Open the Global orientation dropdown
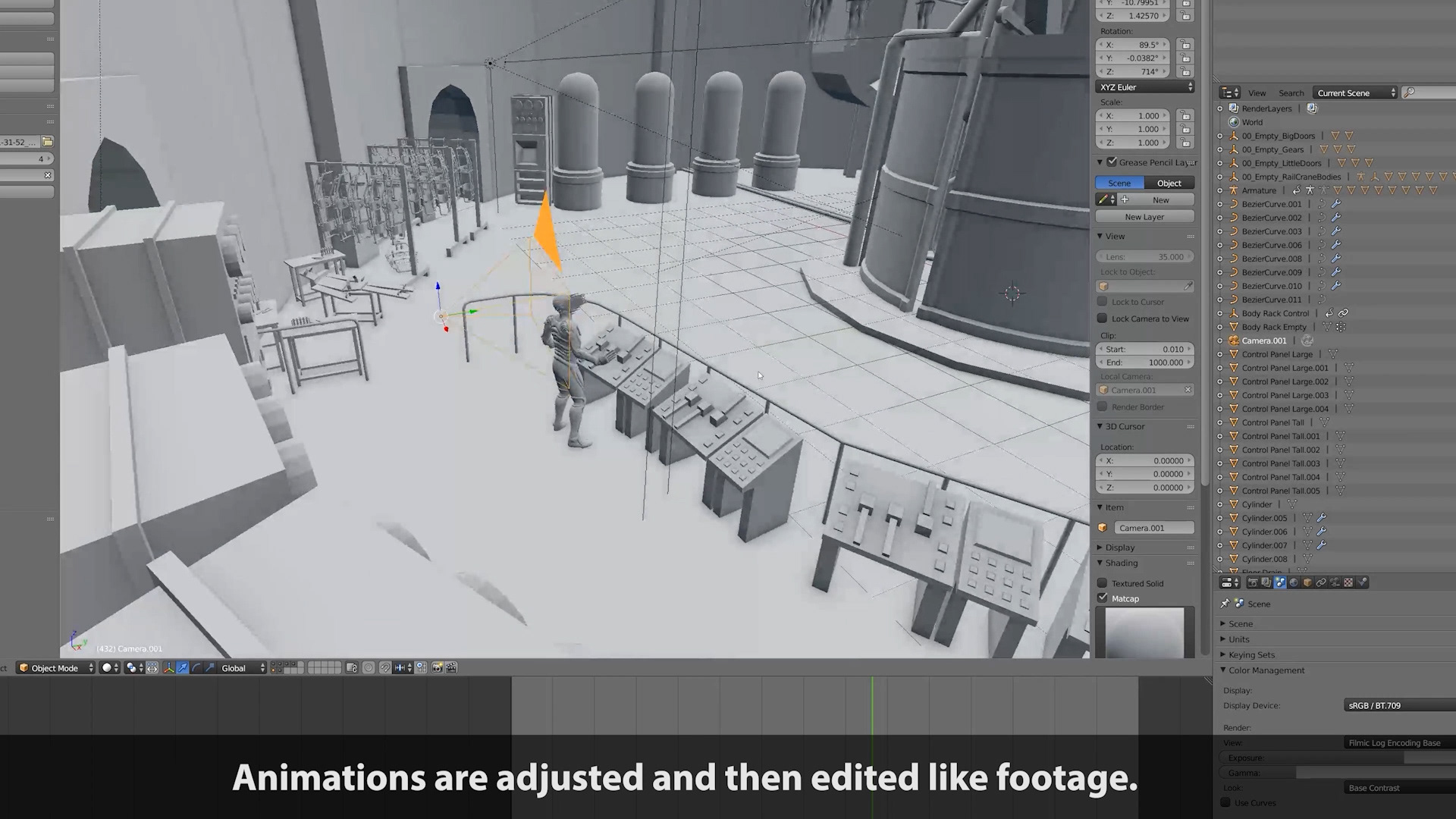This screenshot has width=1456, height=819. pyautogui.click(x=243, y=667)
